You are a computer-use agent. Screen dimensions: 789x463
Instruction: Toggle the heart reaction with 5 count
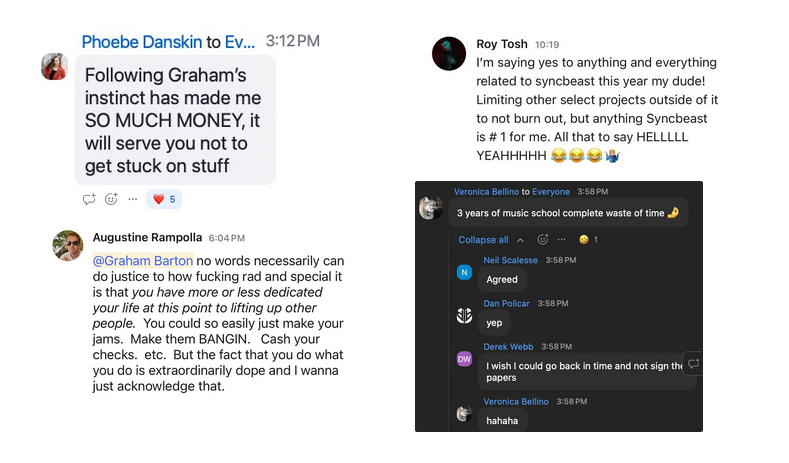click(164, 199)
